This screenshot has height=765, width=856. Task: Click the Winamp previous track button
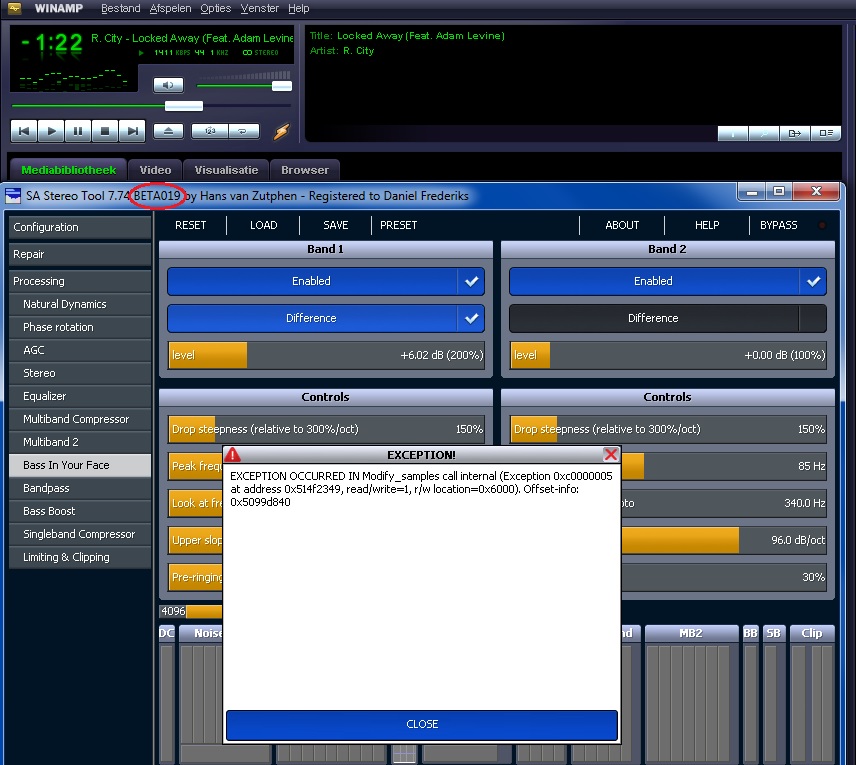(24, 131)
